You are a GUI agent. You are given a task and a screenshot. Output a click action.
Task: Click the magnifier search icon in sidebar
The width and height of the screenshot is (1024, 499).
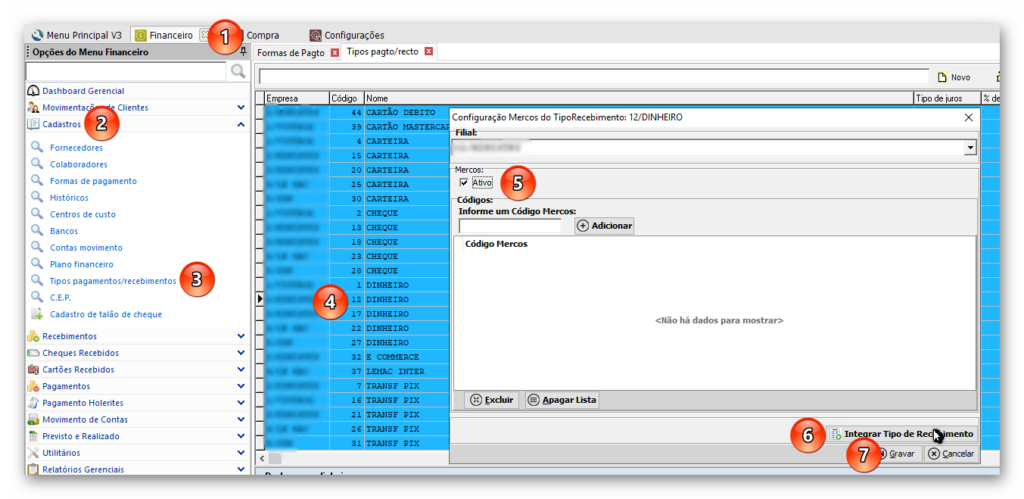[x=238, y=71]
